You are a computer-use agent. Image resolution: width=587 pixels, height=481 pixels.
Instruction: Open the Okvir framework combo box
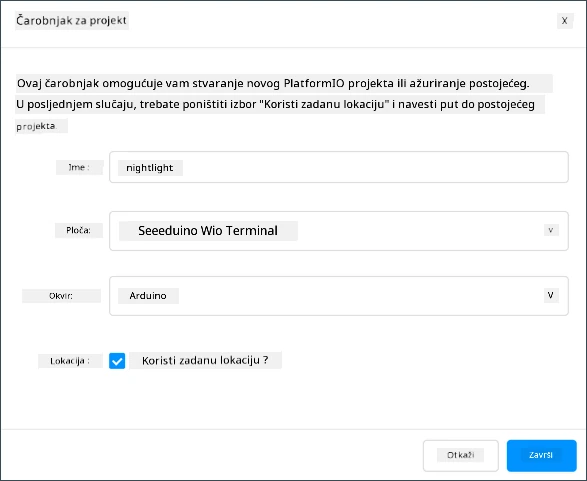pyautogui.click(x=339, y=296)
